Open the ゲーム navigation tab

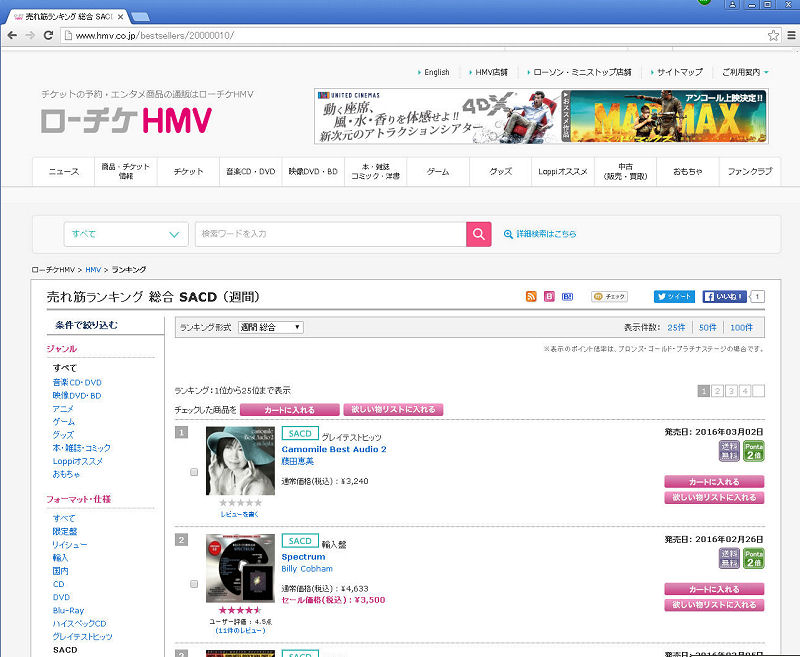tap(438, 171)
